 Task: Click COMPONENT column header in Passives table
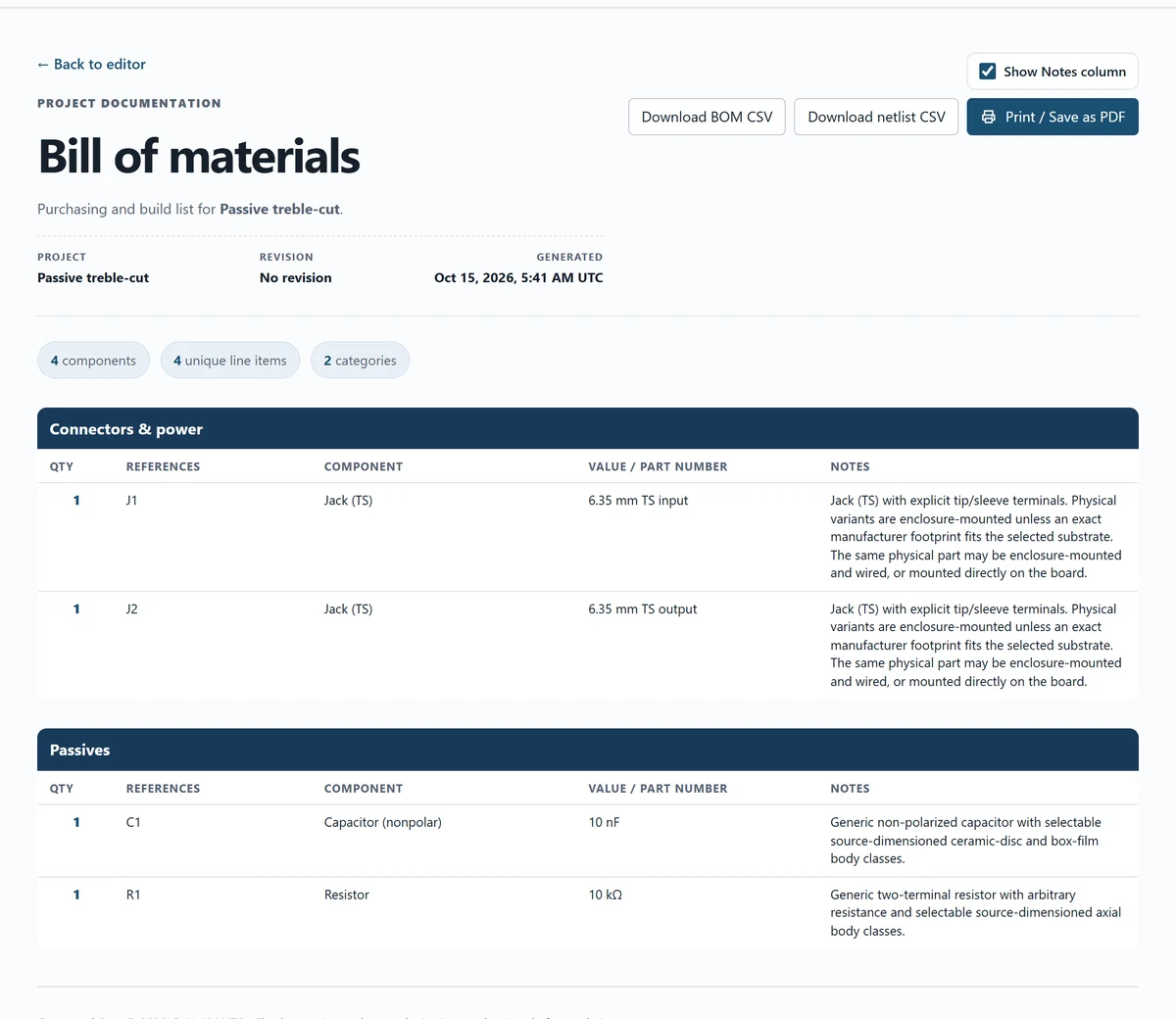coord(364,789)
